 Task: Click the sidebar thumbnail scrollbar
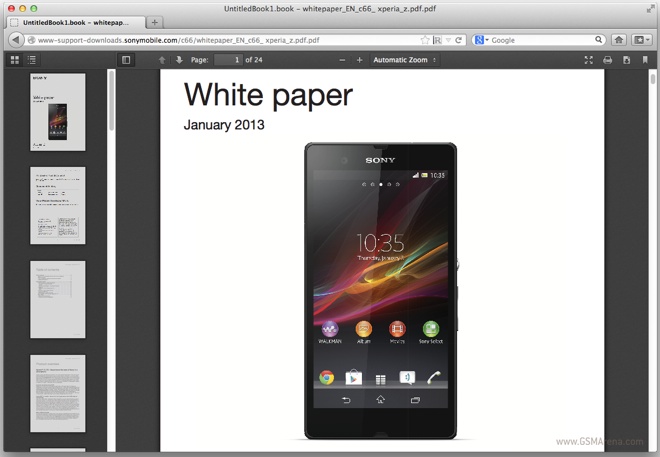(112, 101)
